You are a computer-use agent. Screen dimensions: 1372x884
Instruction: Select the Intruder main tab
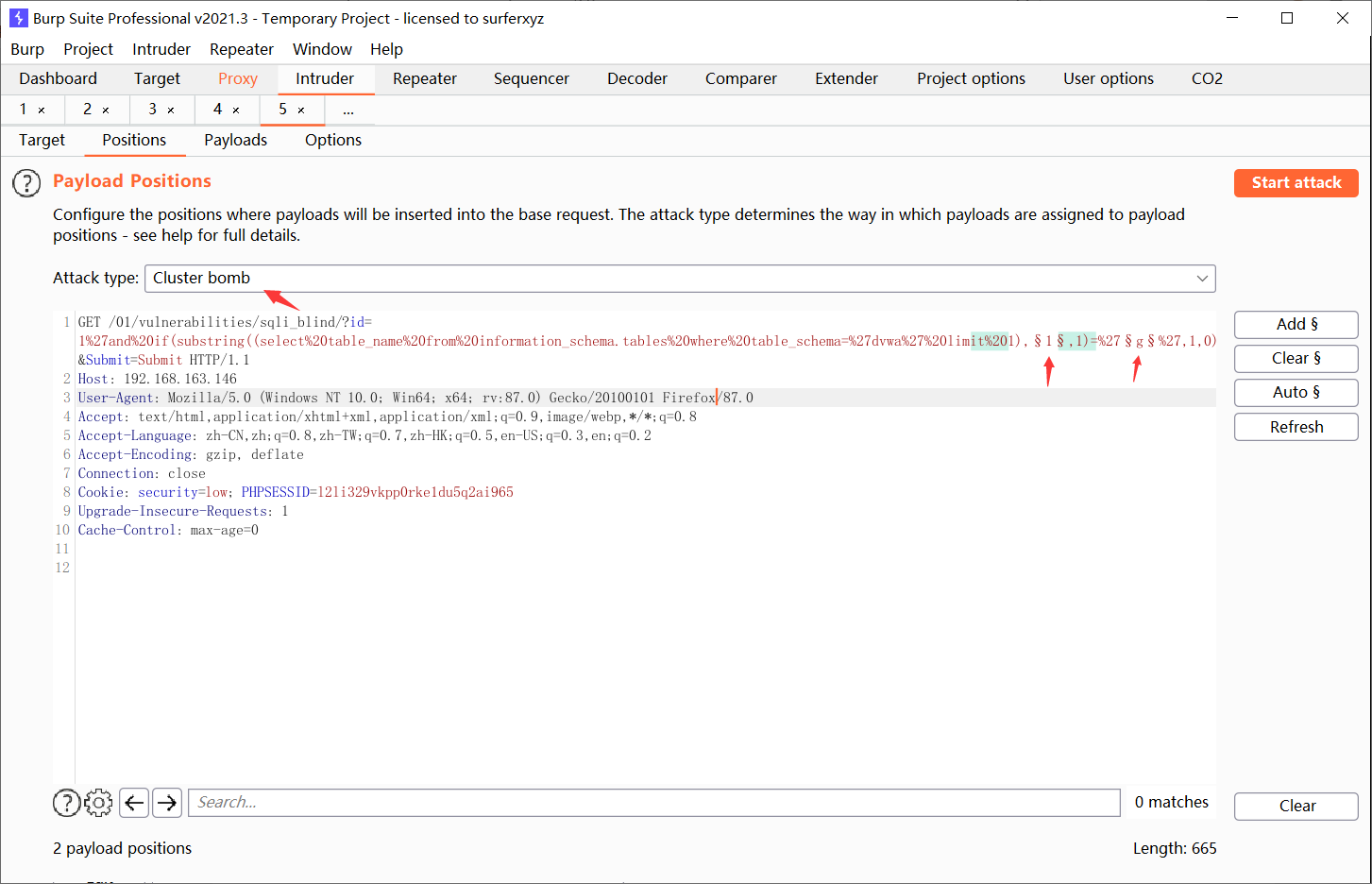tap(325, 79)
